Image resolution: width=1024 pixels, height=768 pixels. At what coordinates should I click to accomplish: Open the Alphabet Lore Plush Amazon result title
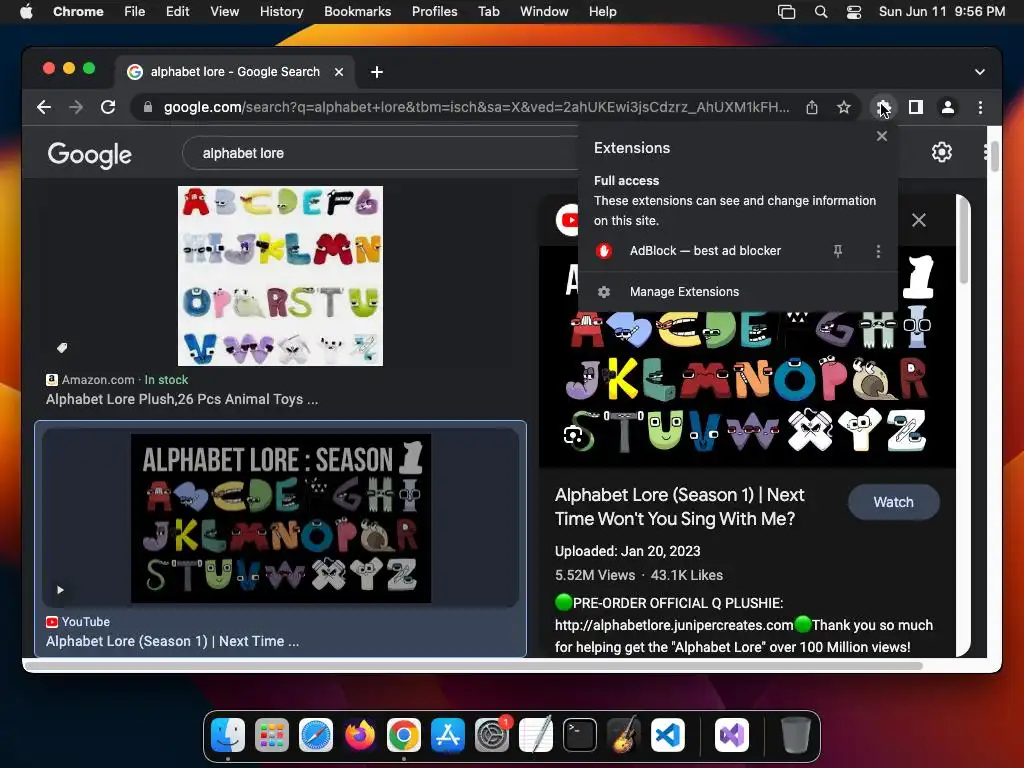(182, 399)
